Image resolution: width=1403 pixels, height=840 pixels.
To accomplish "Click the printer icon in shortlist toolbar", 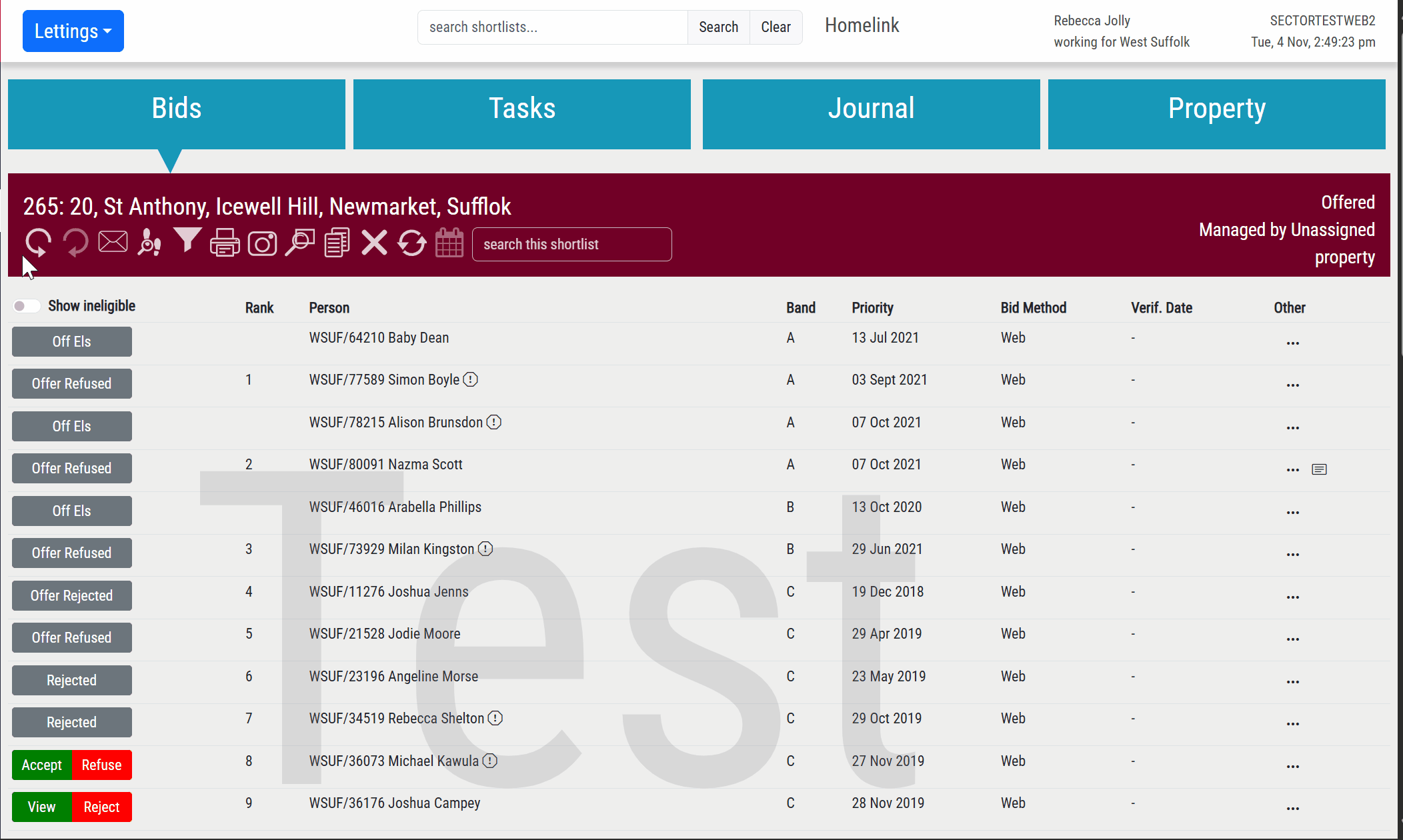I will coord(225,243).
